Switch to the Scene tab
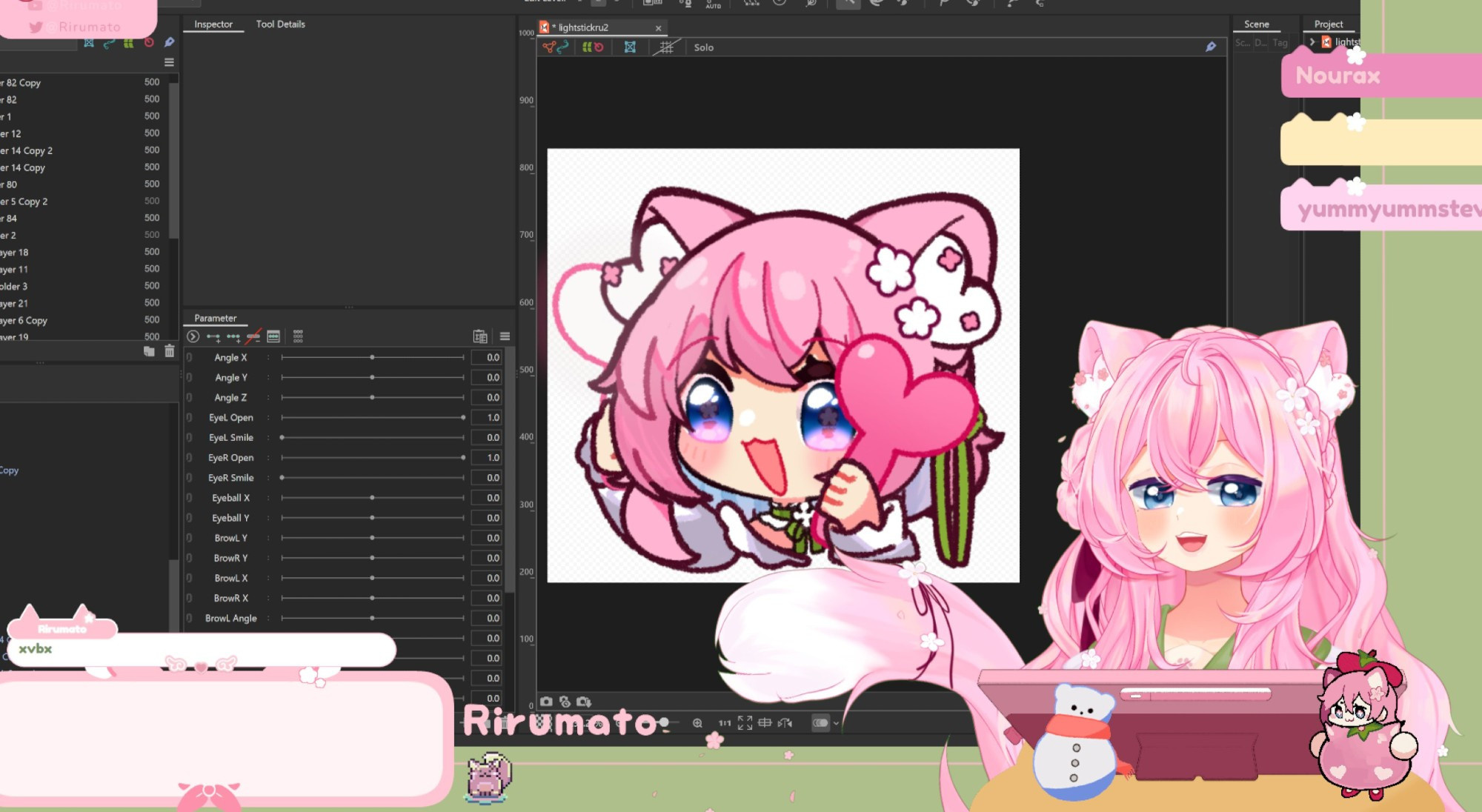This screenshot has height=812, width=1482. click(x=1256, y=24)
